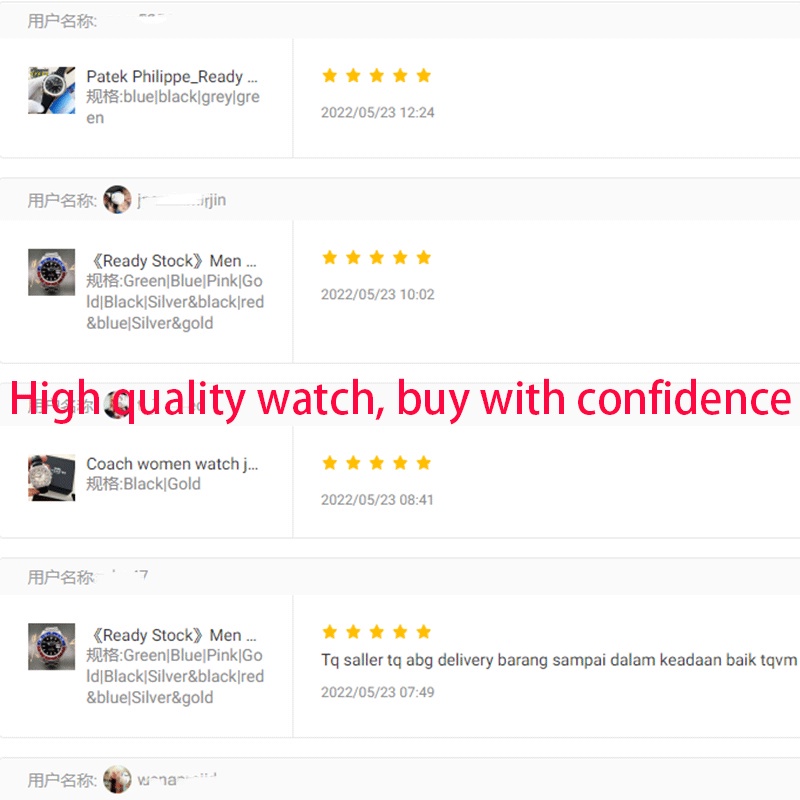Click the Coach women watch product title
The width and height of the screenshot is (800, 800).
(172, 464)
